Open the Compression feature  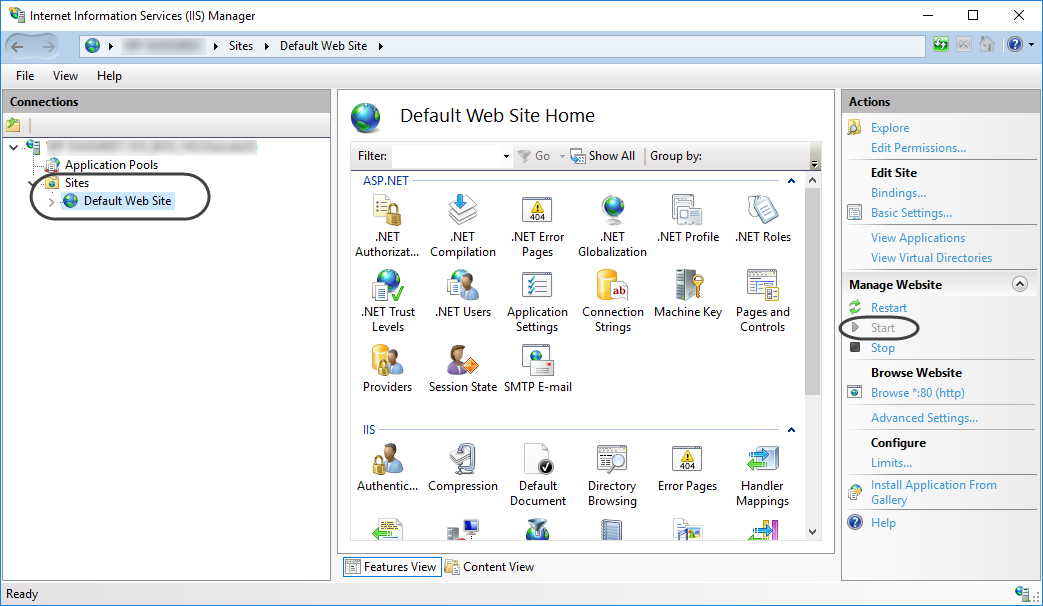463,468
